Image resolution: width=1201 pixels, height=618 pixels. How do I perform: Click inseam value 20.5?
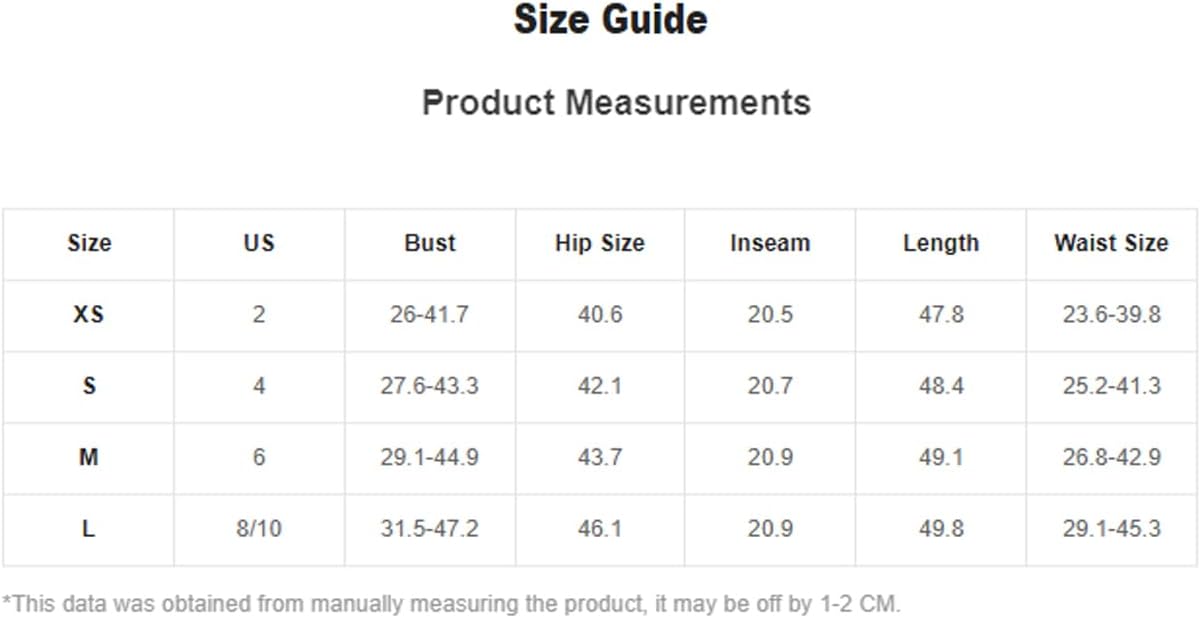[x=770, y=314]
